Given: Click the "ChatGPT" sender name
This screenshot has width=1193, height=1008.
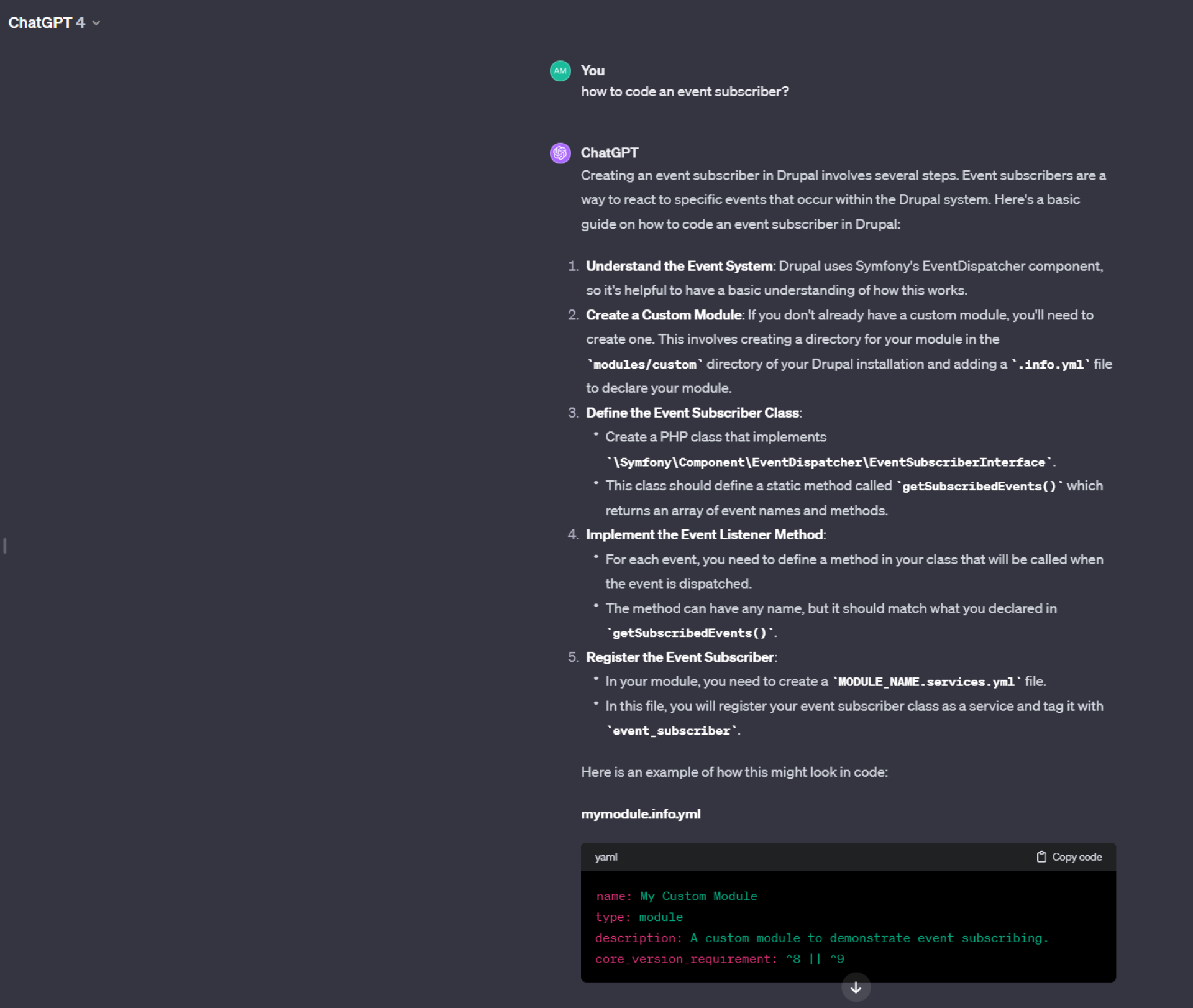Looking at the screenshot, I should tap(610, 153).
